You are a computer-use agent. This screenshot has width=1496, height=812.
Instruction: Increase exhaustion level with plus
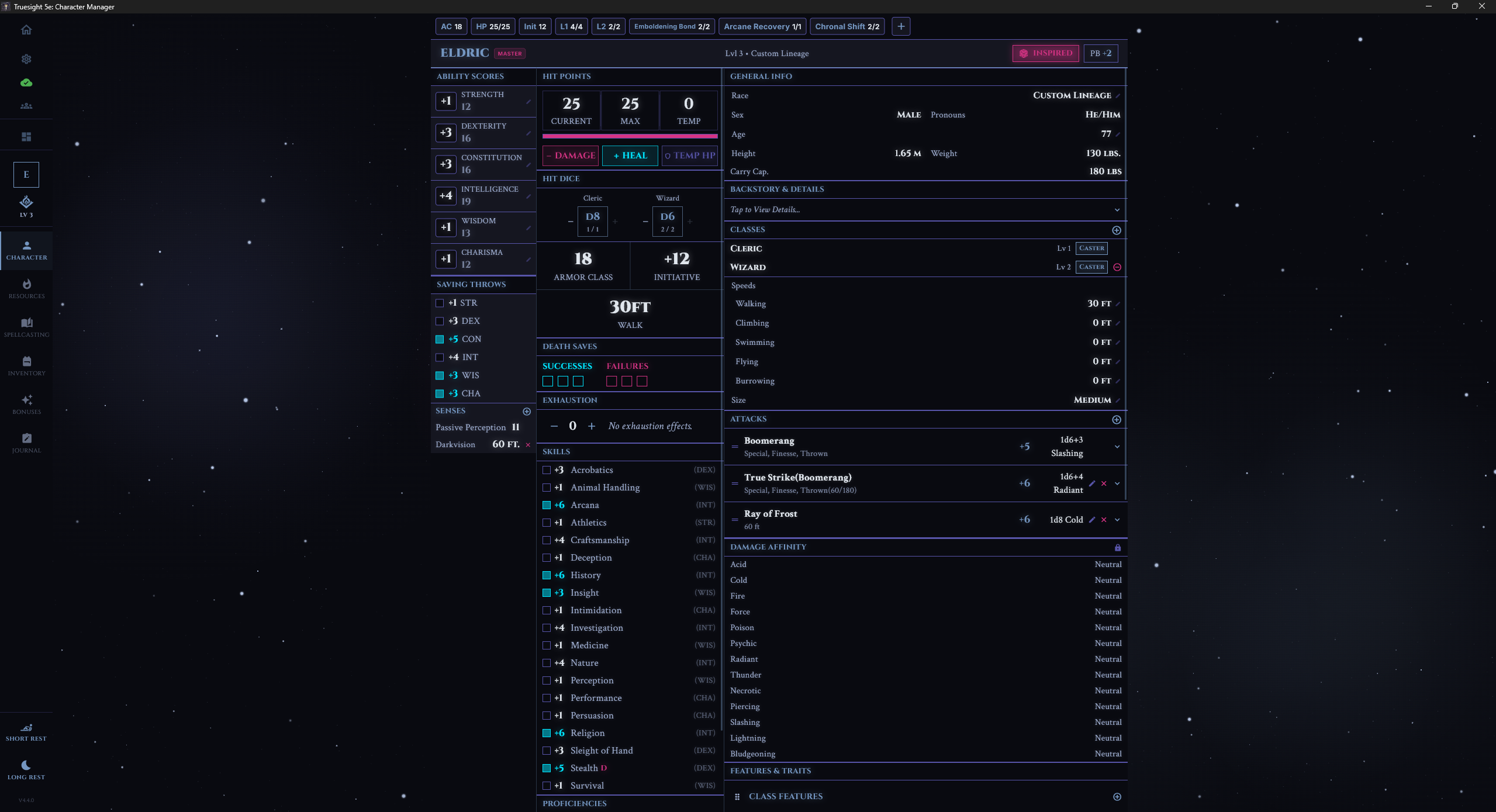click(592, 426)
